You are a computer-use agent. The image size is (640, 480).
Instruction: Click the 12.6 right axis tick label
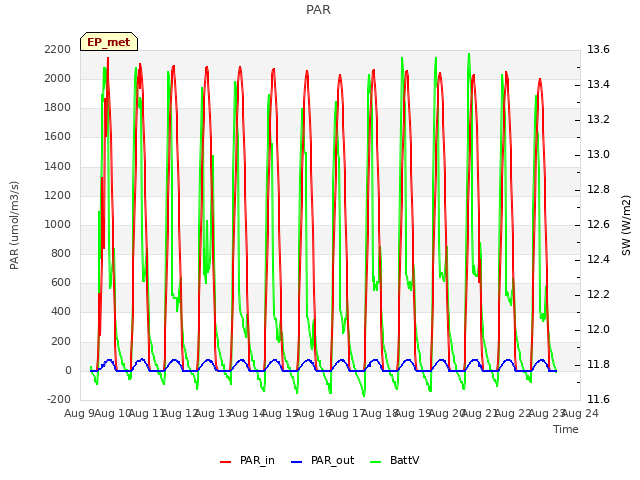(x=598, y=224)
